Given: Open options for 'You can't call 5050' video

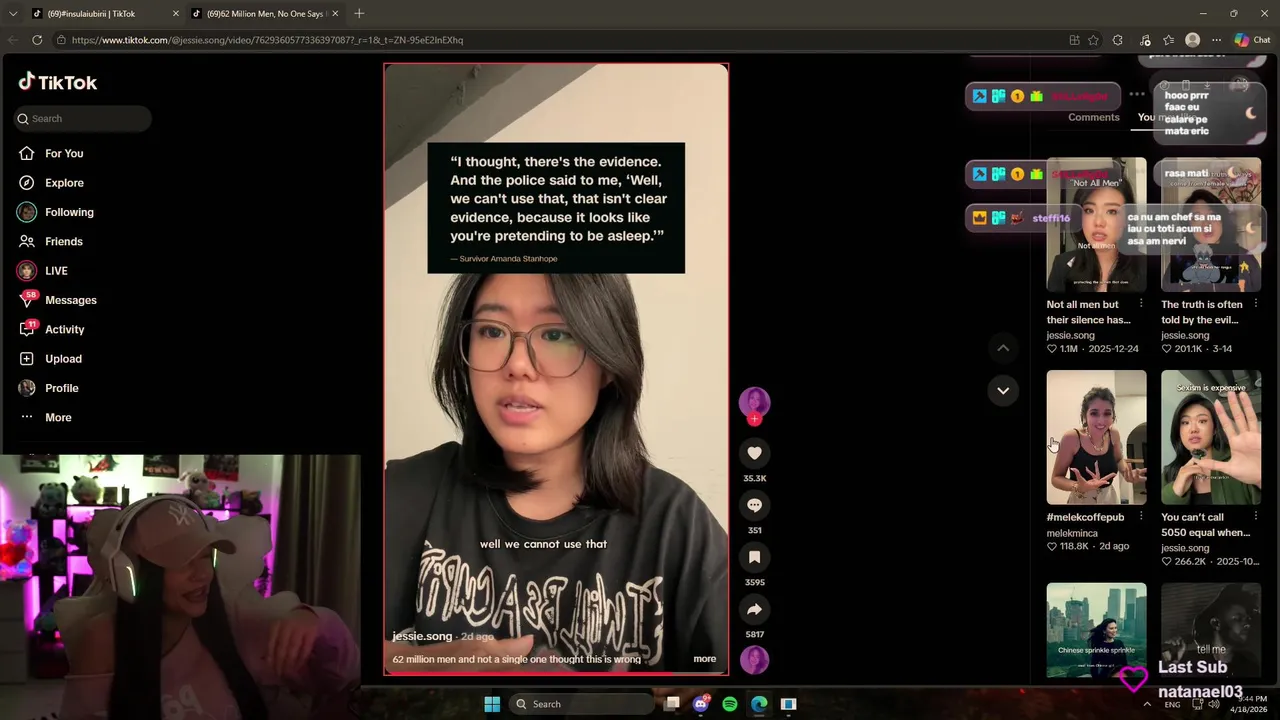Looking at the screenshot, I should point(1256,517).
